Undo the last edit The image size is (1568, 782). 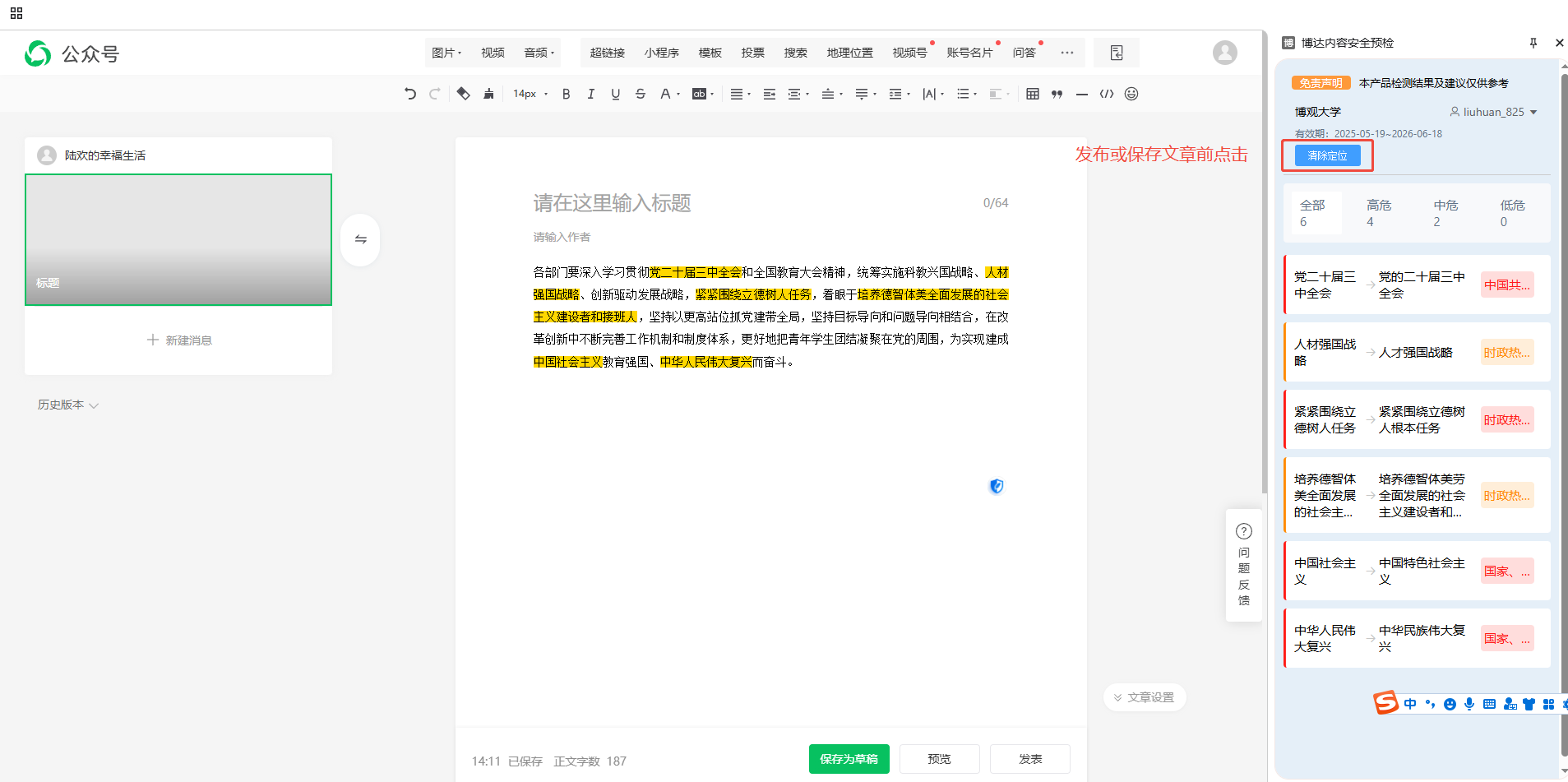click(410, 94)
